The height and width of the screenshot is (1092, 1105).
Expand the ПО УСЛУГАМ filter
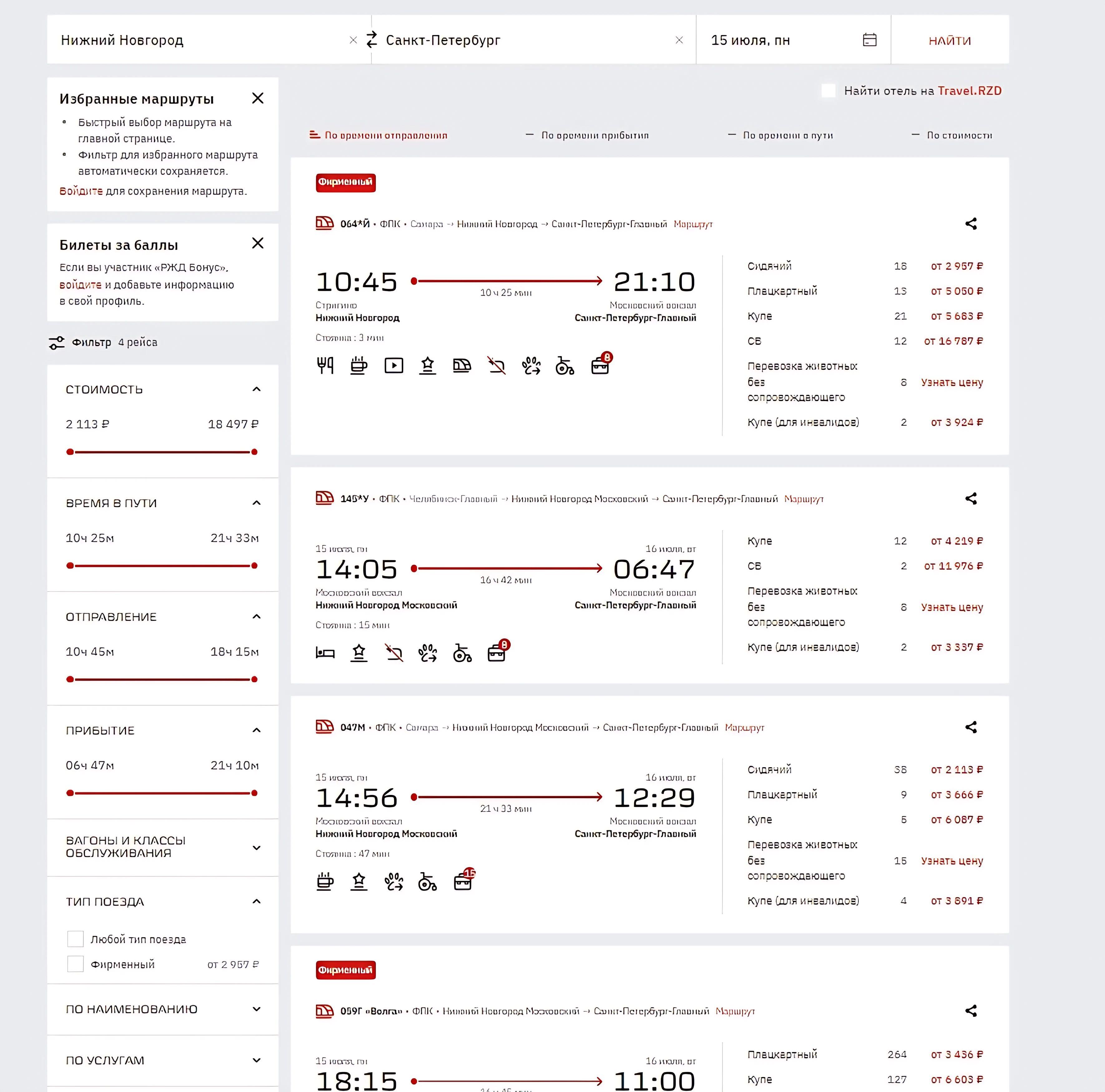coord(256,1060)
